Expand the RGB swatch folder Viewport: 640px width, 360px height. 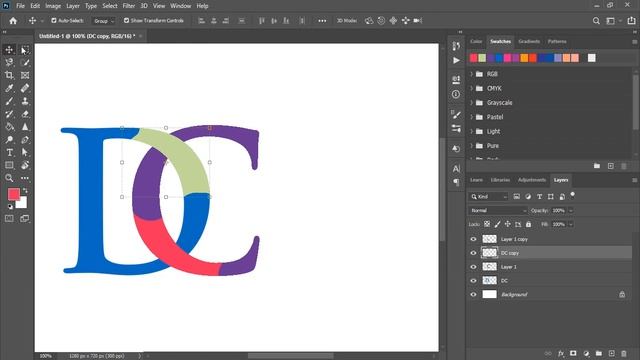[x=472, y=74]
